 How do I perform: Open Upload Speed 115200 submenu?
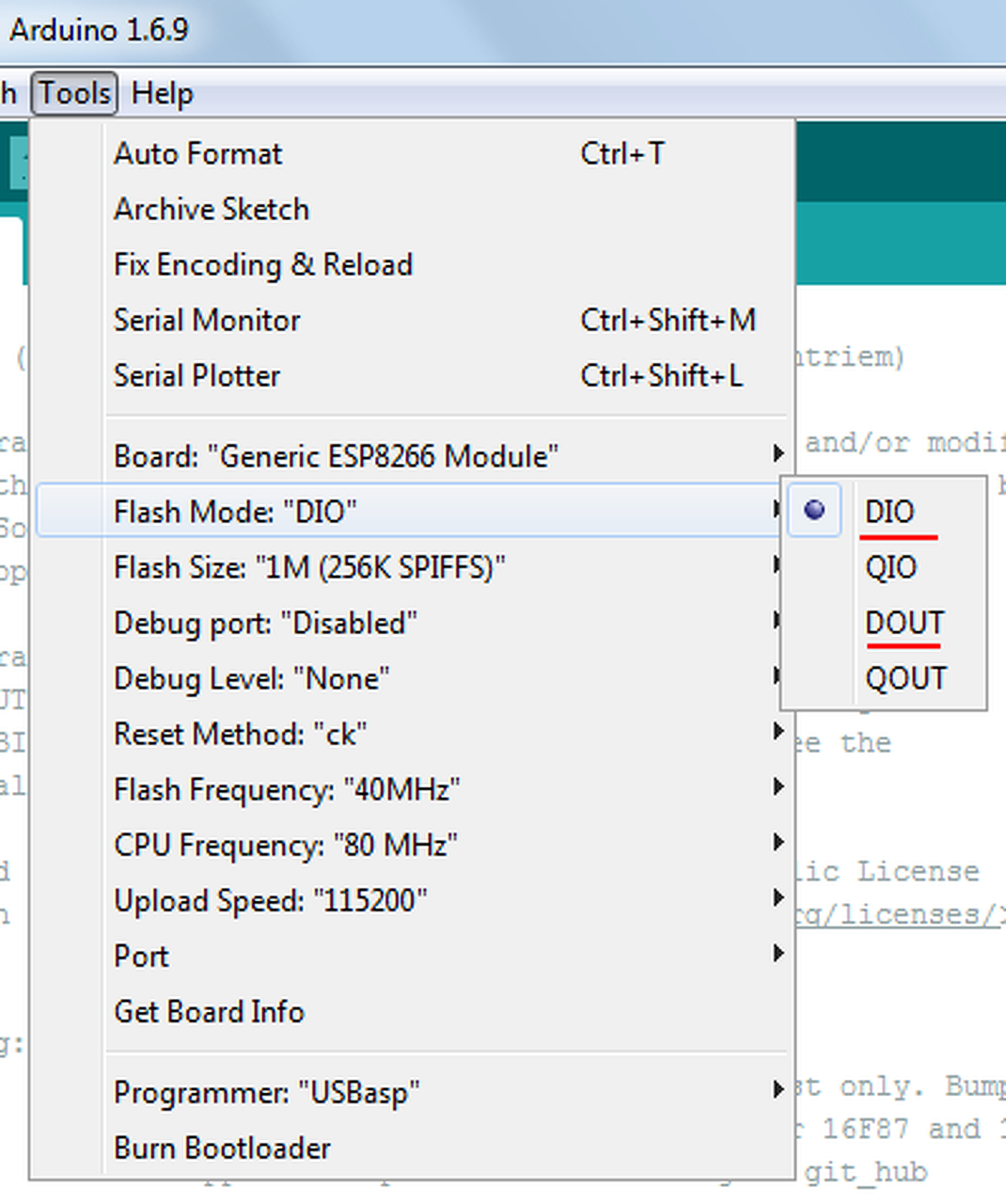click(412, 900)
